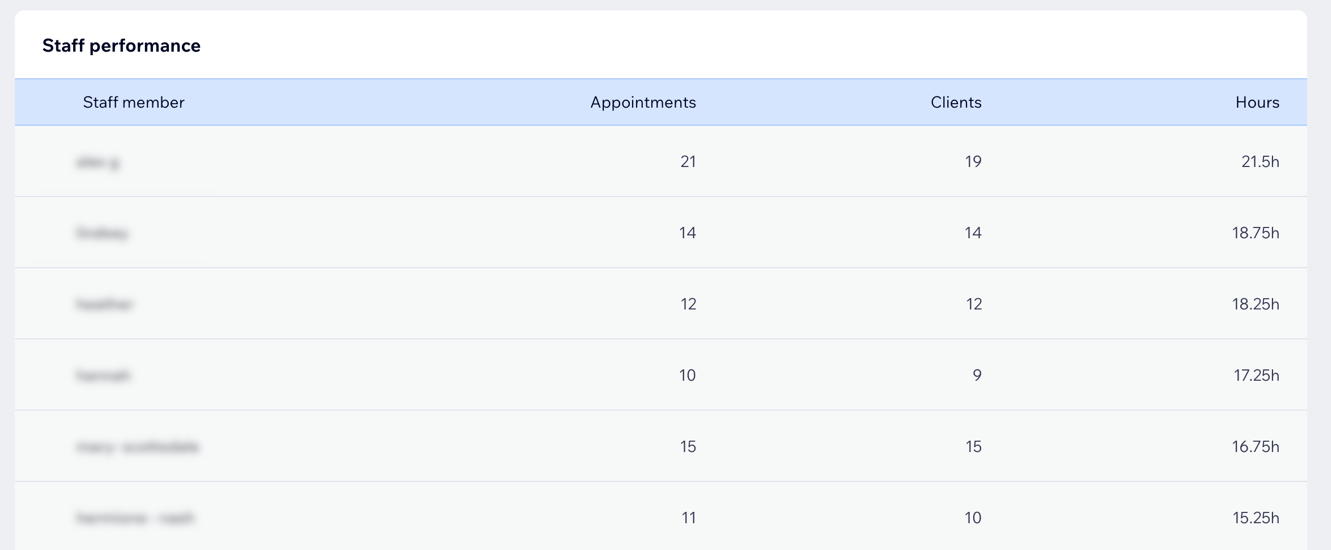Click blurred staff name in 16.75h row

(x=138, y=447)
